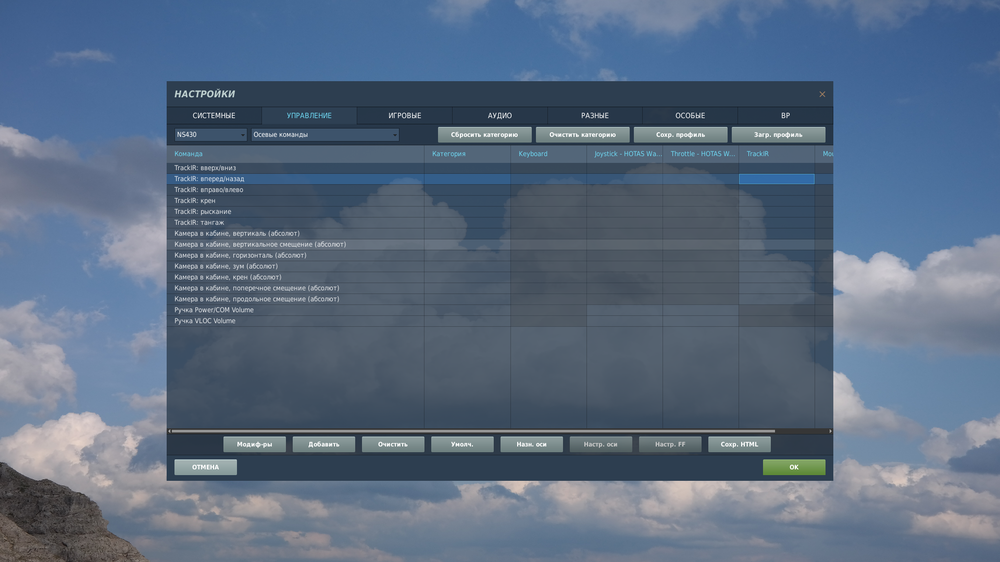
Task: Click the scrollbar's left arrow
Action: 170,431
